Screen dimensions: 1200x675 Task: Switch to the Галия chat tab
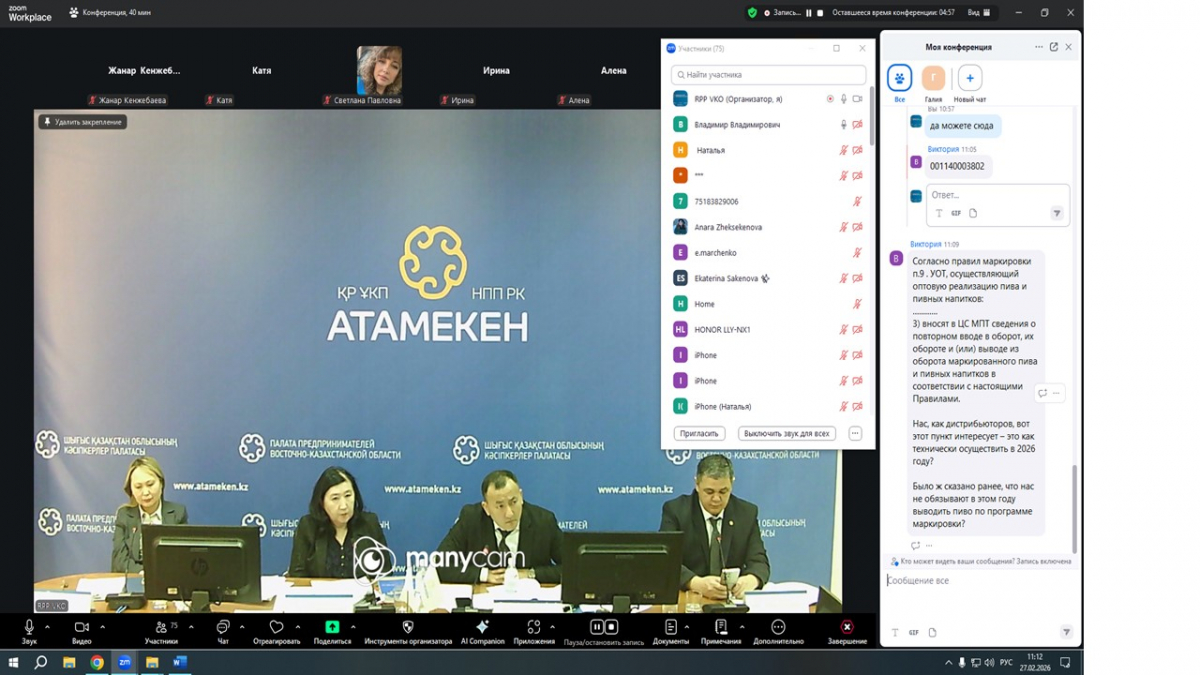[x=933, y=78]
